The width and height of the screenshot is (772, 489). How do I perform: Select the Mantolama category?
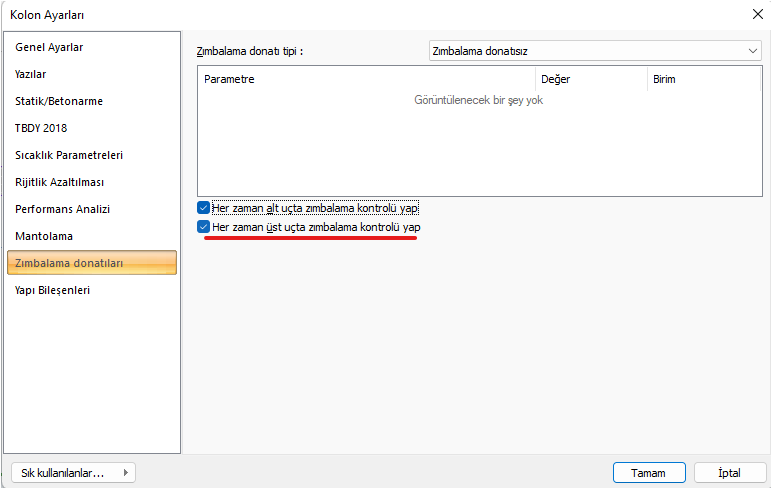tap(44, 236)
